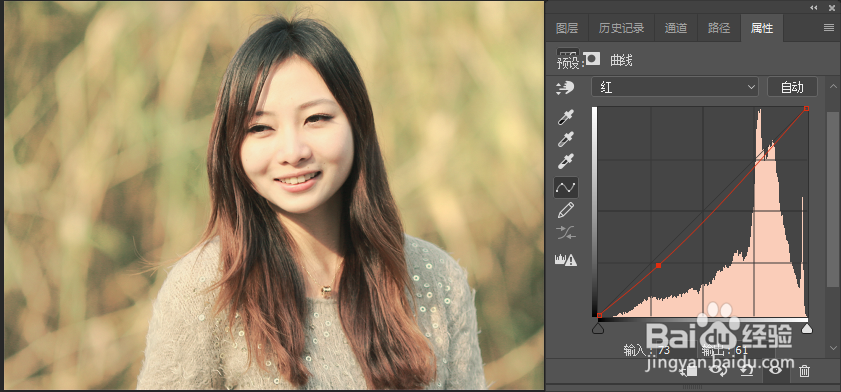Select the pencil draw curve tool
The width and height of the screenshot is (841, 392).
[x=566, y=210]
